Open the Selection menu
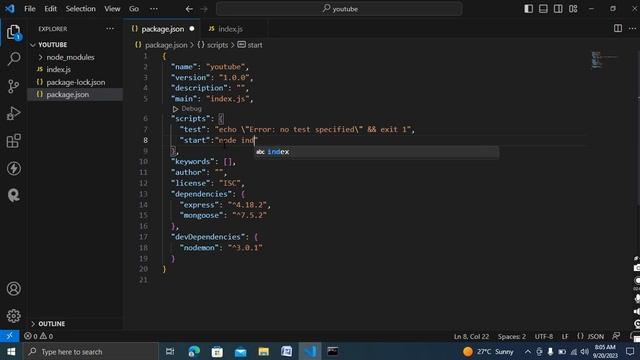This screenshot has width=640, height=360. point(80,9)
